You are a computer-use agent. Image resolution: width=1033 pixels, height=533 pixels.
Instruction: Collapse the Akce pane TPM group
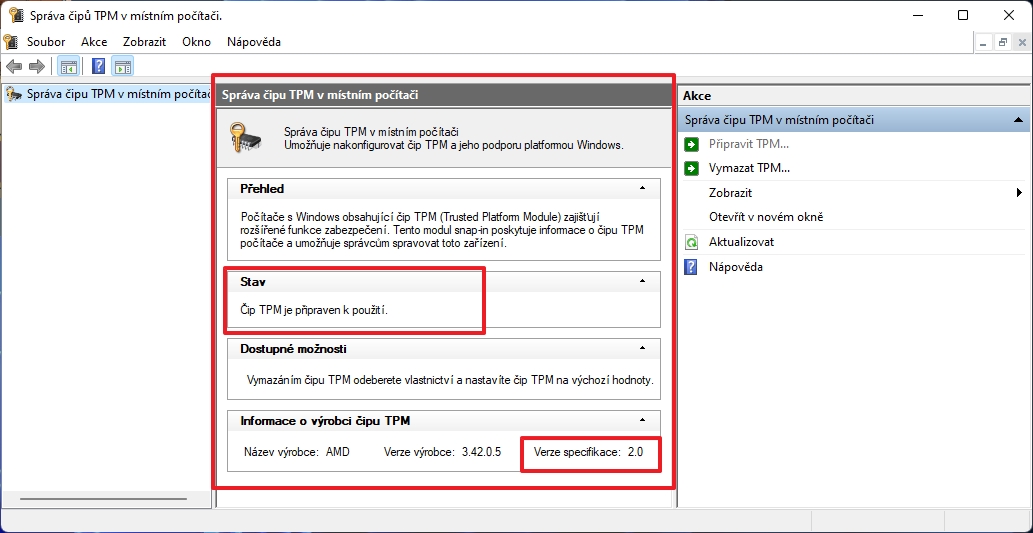(x=1019, y=120)
